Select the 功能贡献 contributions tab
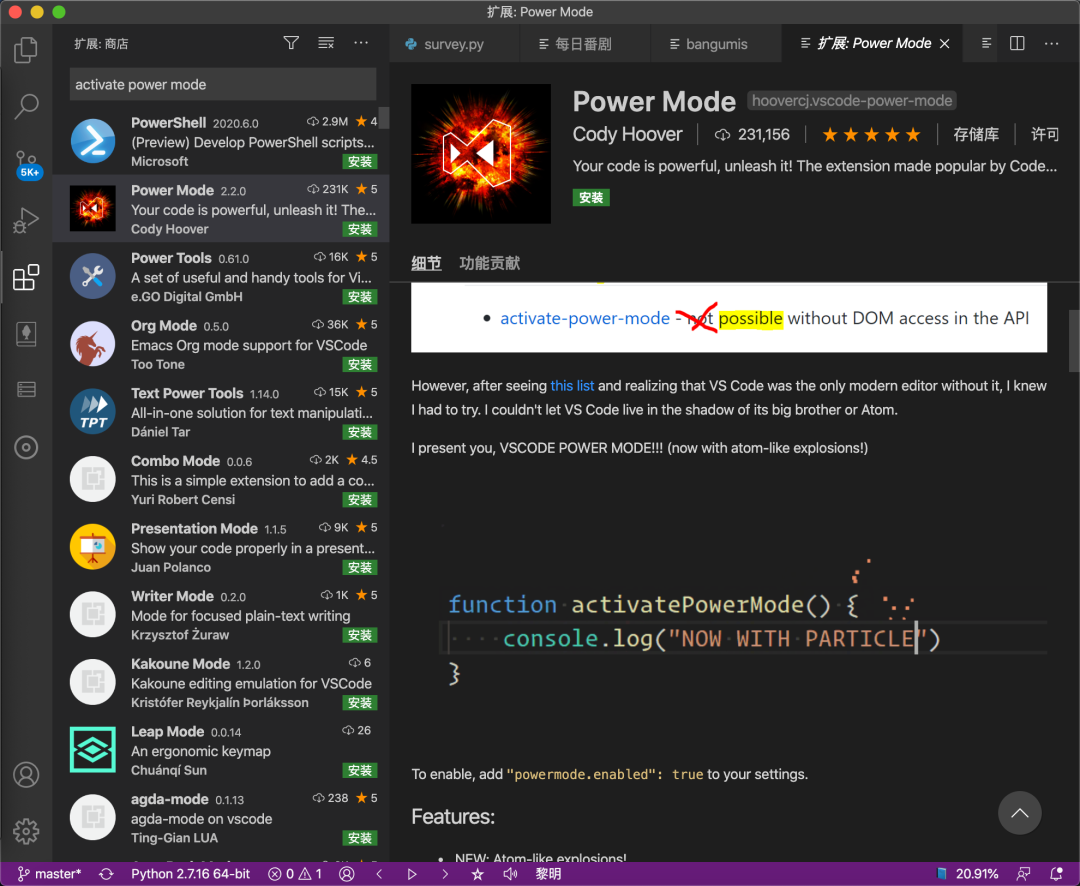The image size is (1080, 886). click(490, 262)
